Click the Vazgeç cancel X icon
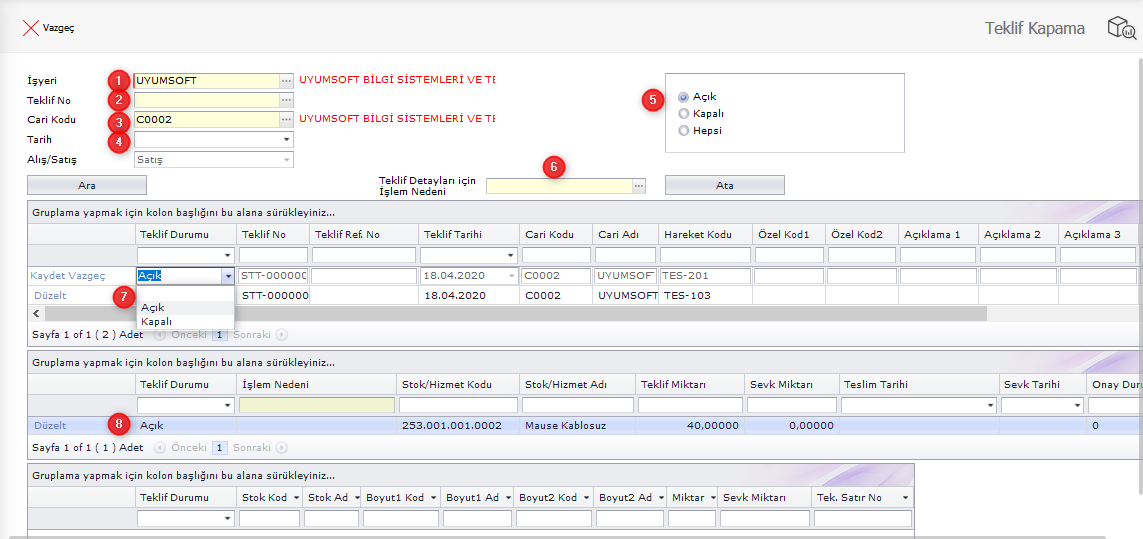The height and width of the screenshot is (539, 1143). 31,28
